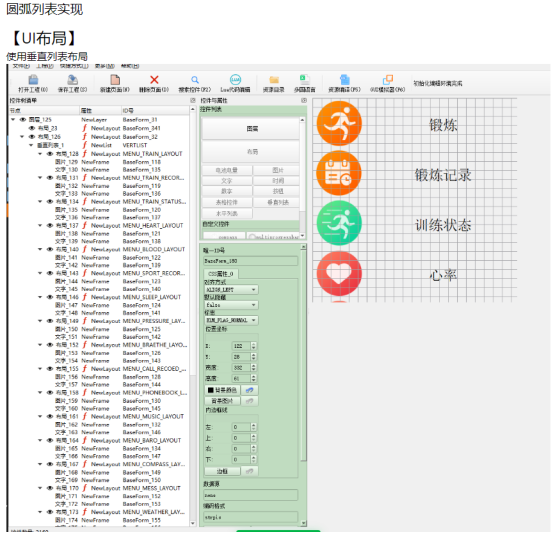Click the 图片 widget button

tap(278, 170)
